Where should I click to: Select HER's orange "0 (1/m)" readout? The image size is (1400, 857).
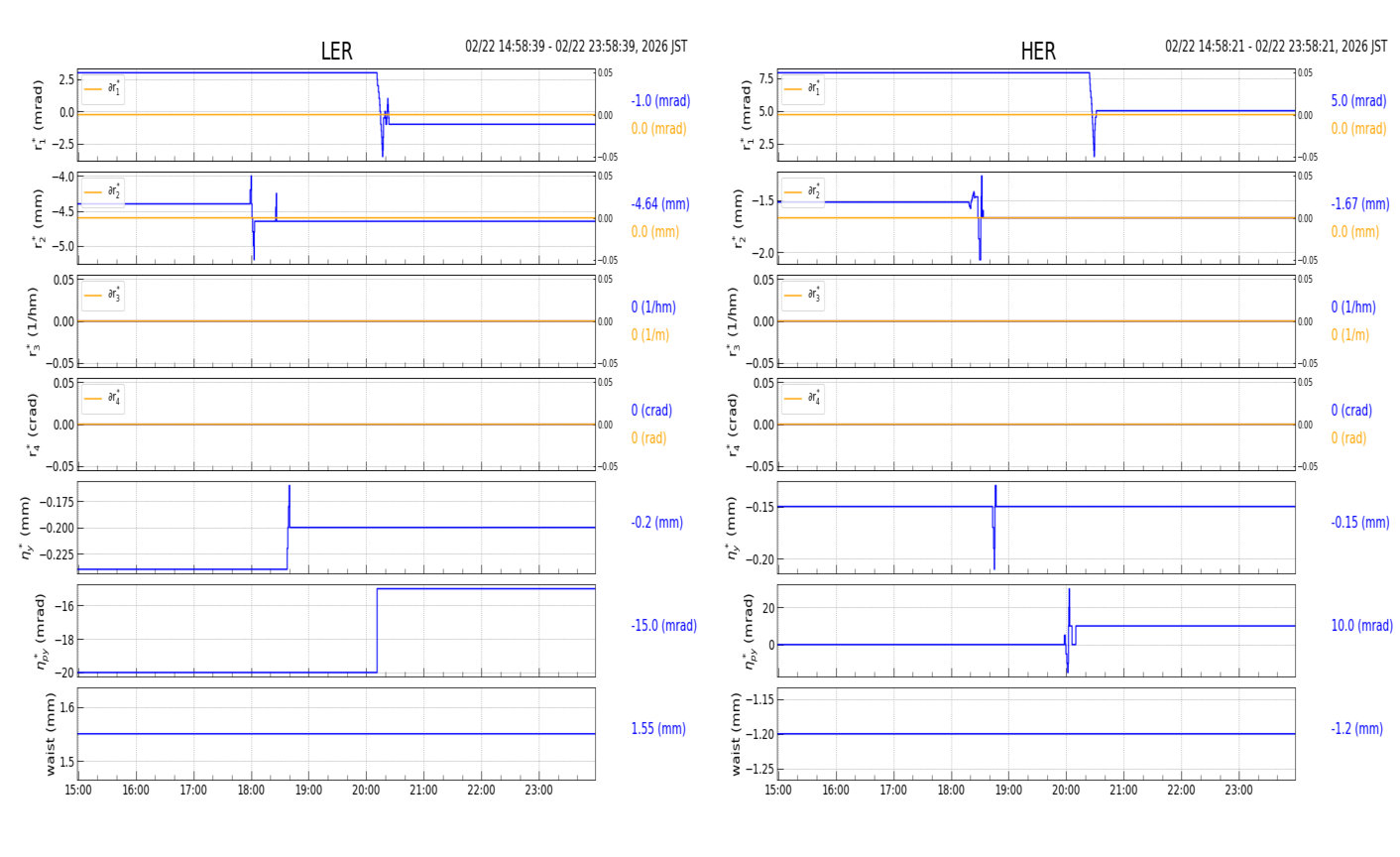tap(1350, 335)
